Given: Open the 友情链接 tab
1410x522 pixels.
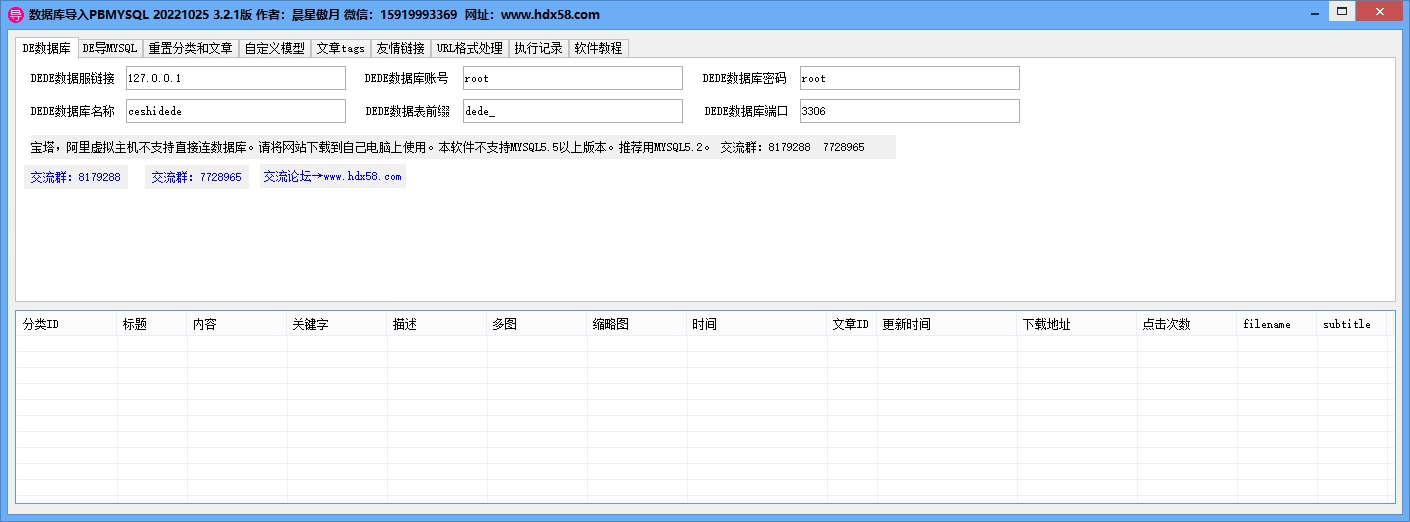Looking at the screenshot, I should [400, 48].
